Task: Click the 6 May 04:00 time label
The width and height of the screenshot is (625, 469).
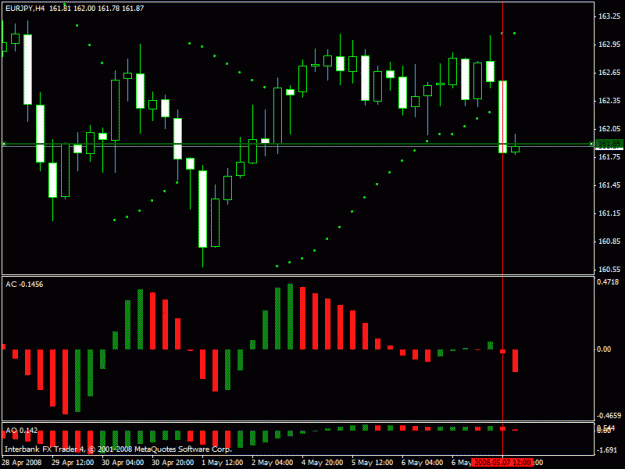Action: 422,463
